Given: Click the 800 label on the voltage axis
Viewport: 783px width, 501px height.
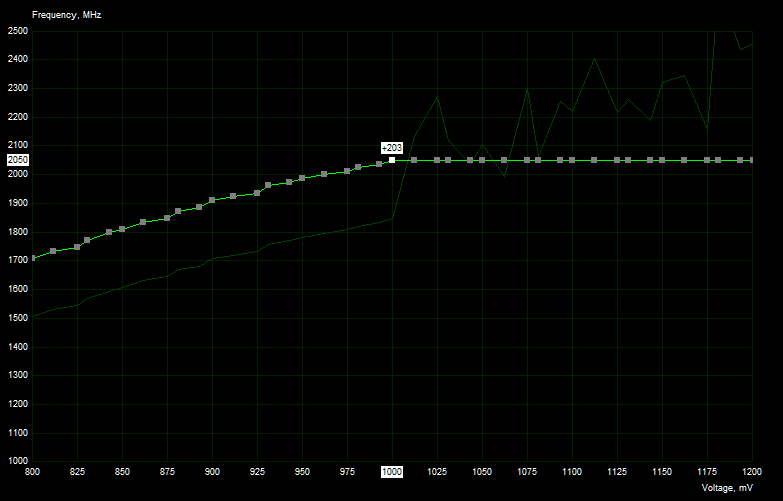Looking at the screenshot, I should [x=32, y=472].
